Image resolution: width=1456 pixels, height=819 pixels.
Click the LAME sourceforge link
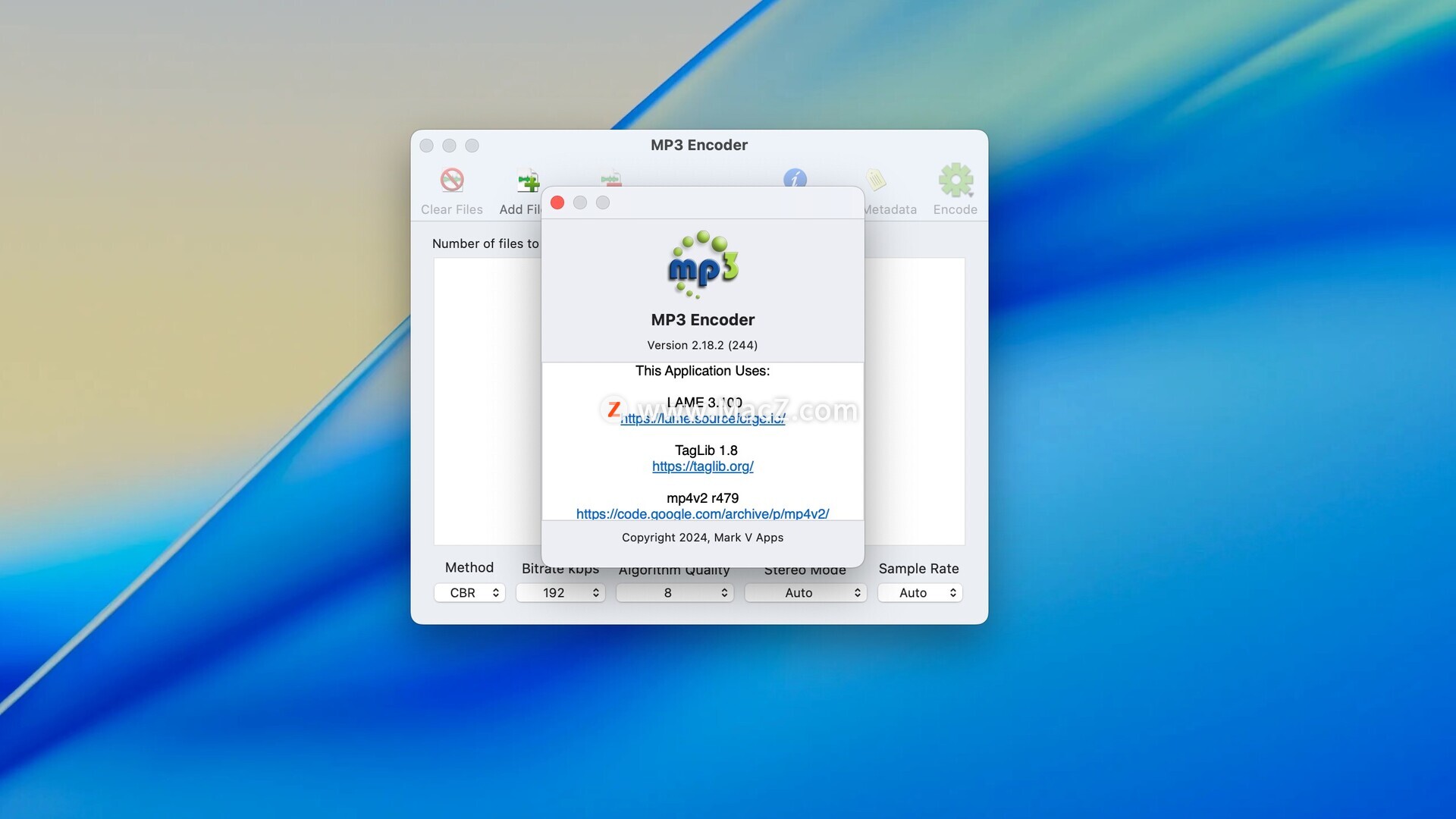[x=702, y=419]
